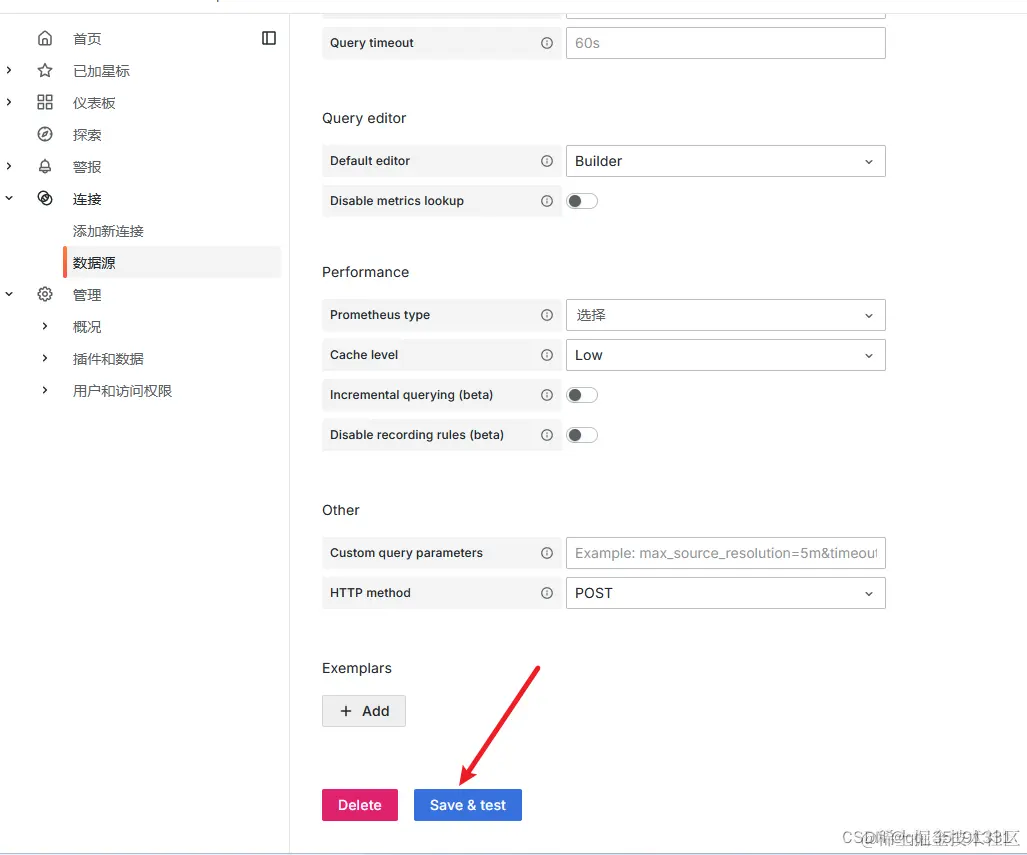Expand the 警报 section chevron
The image size is (1027, 855).
pos(9,166)
